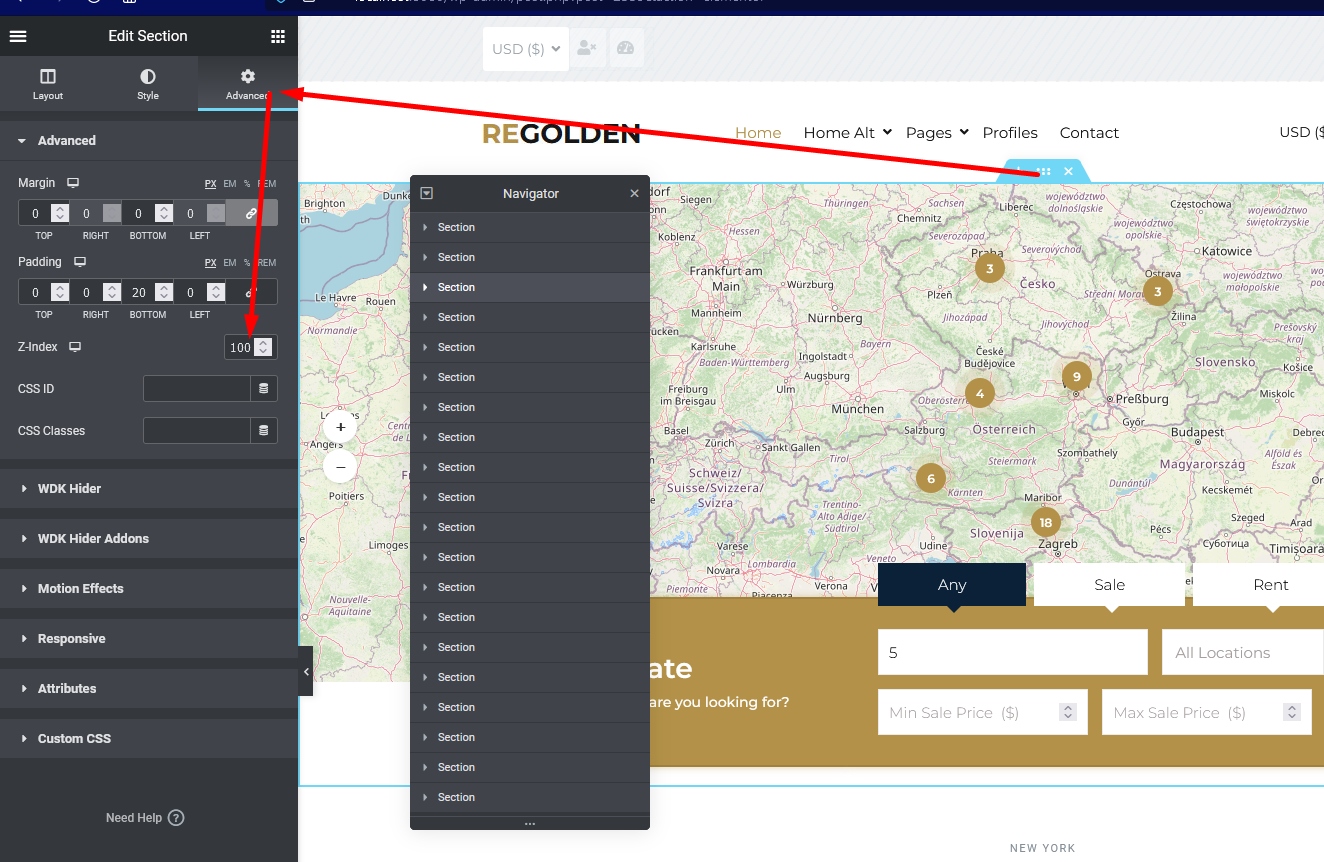Open dynamic tags for CSS ID
The height and width of the screenshot is (862, 1324).
pos(264,389)
